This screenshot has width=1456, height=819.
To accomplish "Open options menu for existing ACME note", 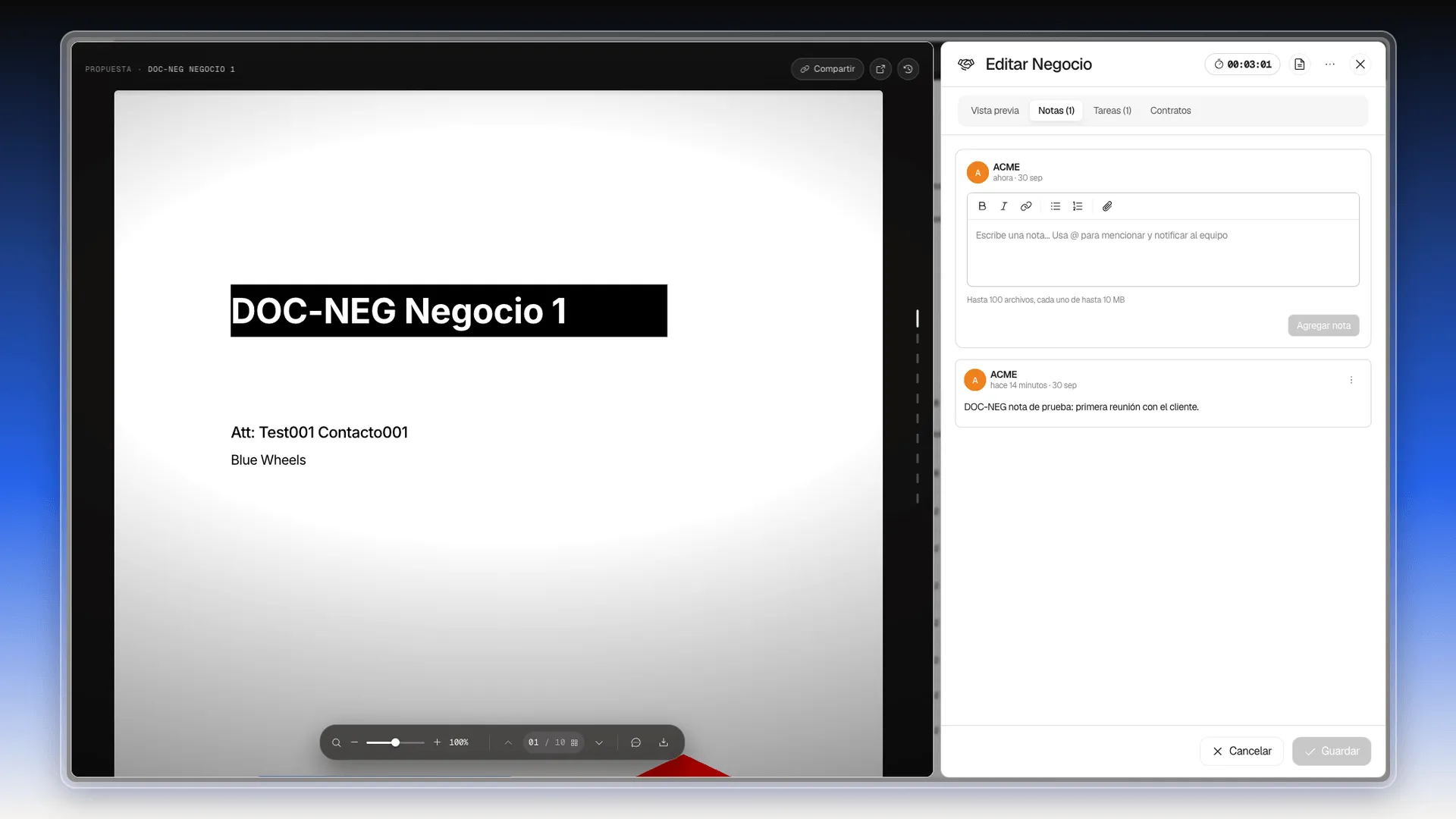I will tap(1351, 381).
